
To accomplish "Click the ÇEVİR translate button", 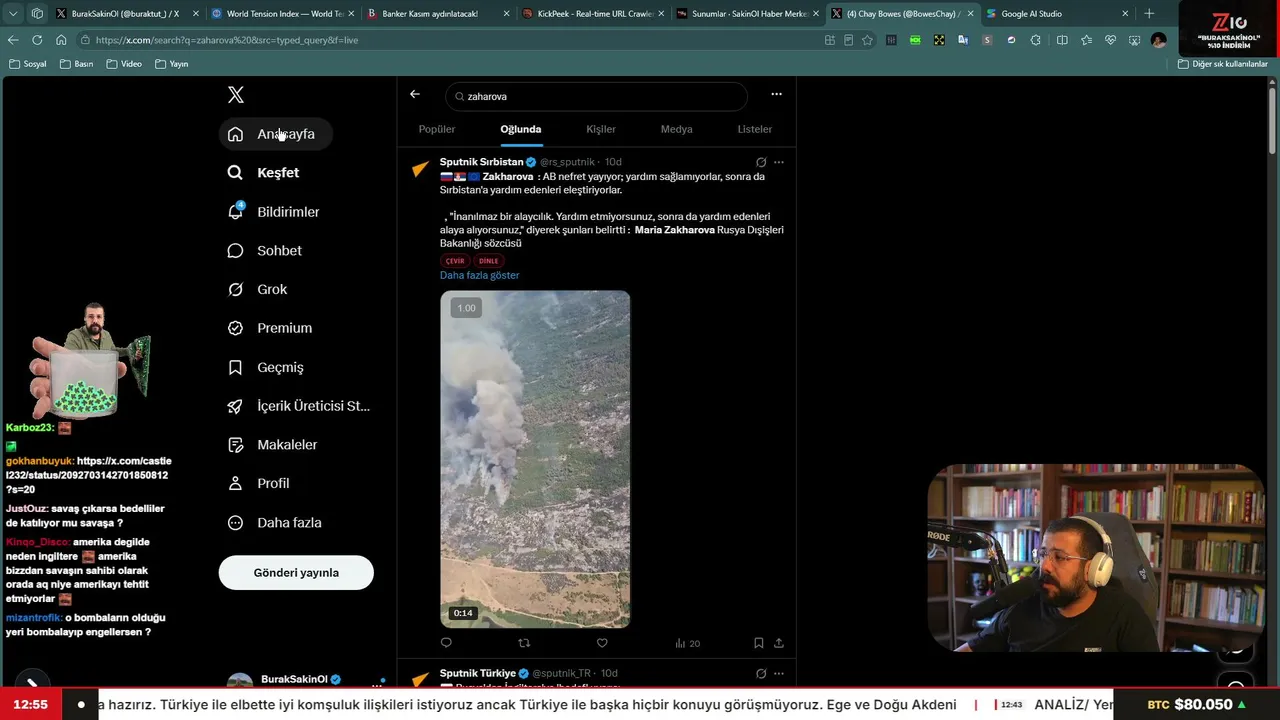I will point(455,261).
